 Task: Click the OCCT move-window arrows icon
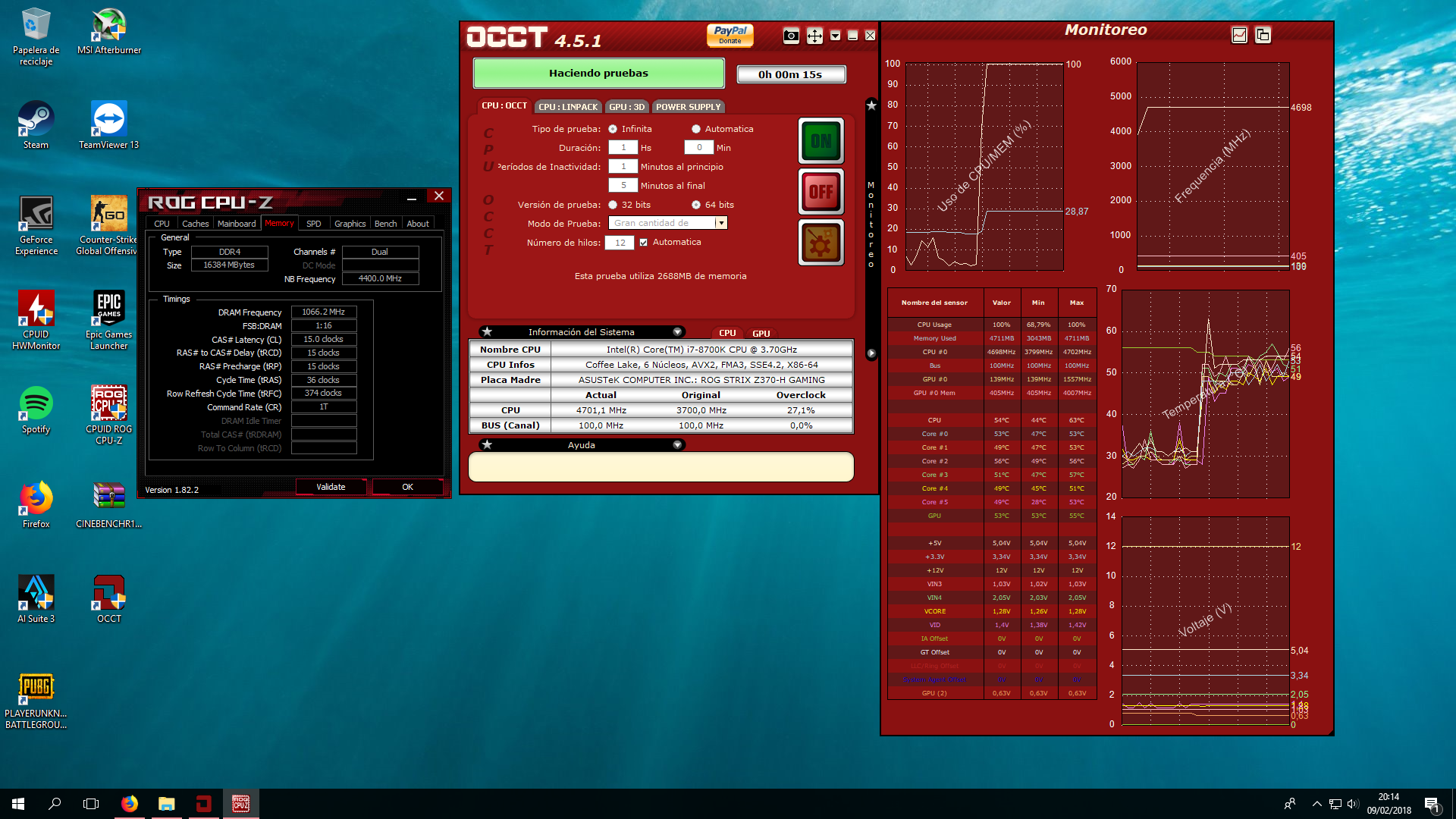[814, 36]
